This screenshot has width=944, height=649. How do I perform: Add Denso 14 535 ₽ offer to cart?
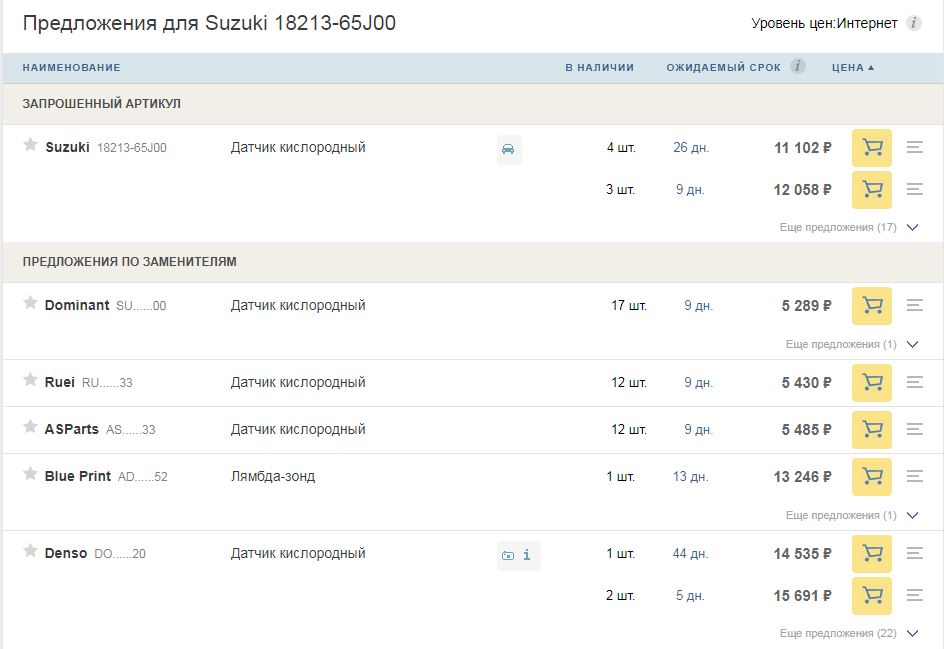pos(871,554)
